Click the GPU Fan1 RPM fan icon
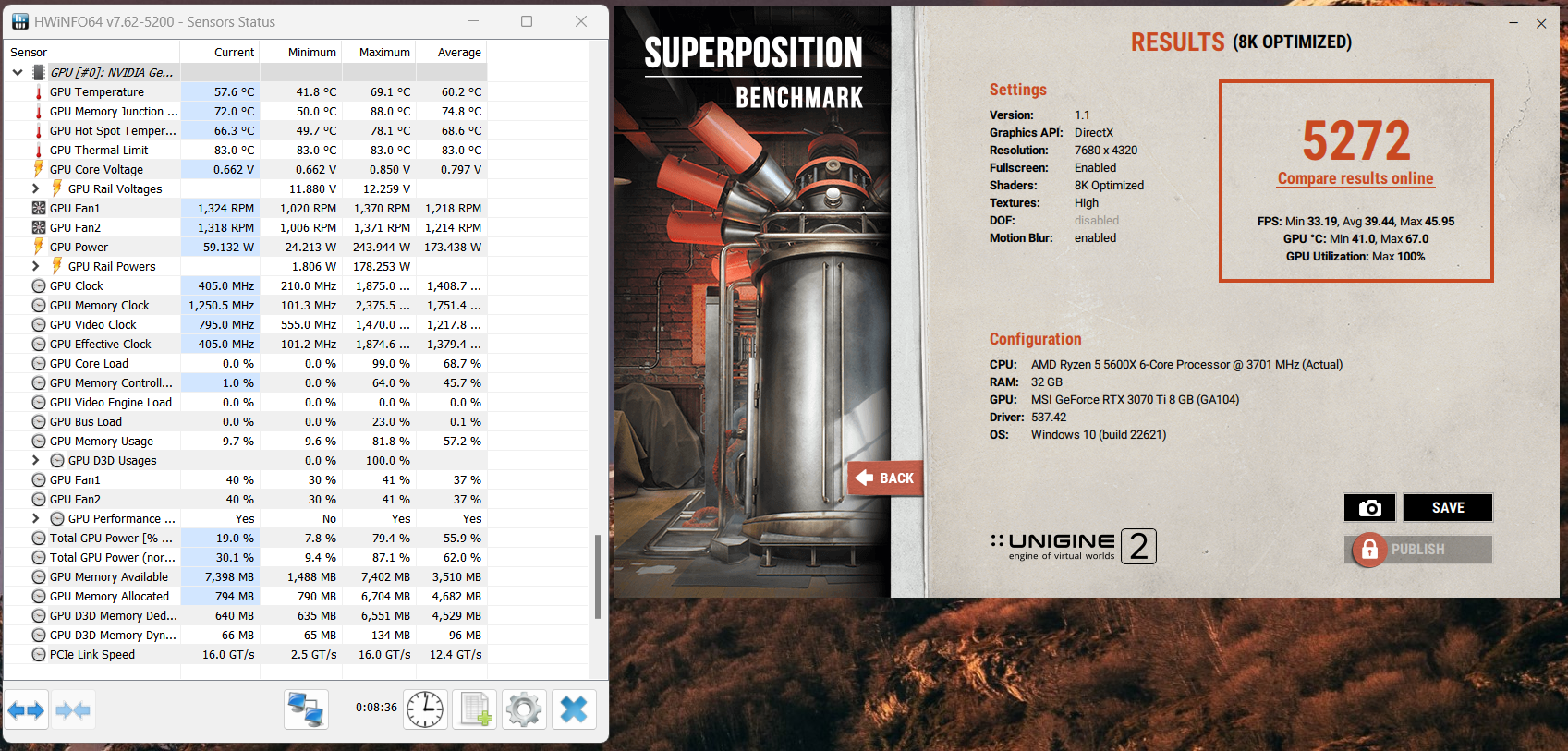 coord(39,209)
